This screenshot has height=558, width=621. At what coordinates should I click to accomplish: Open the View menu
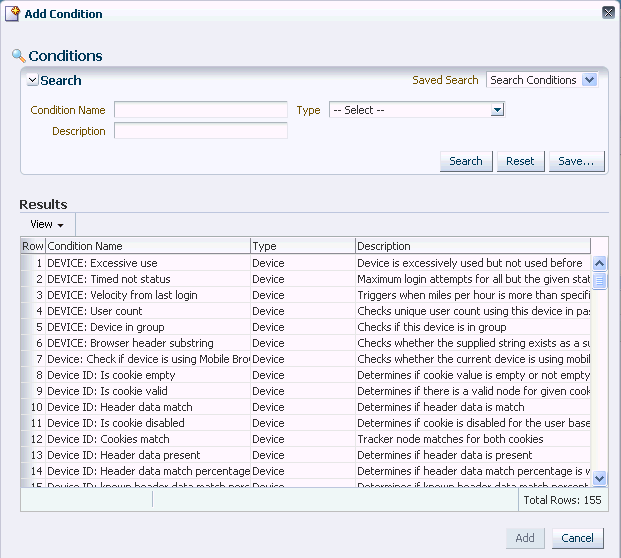(x=47, y=224)
